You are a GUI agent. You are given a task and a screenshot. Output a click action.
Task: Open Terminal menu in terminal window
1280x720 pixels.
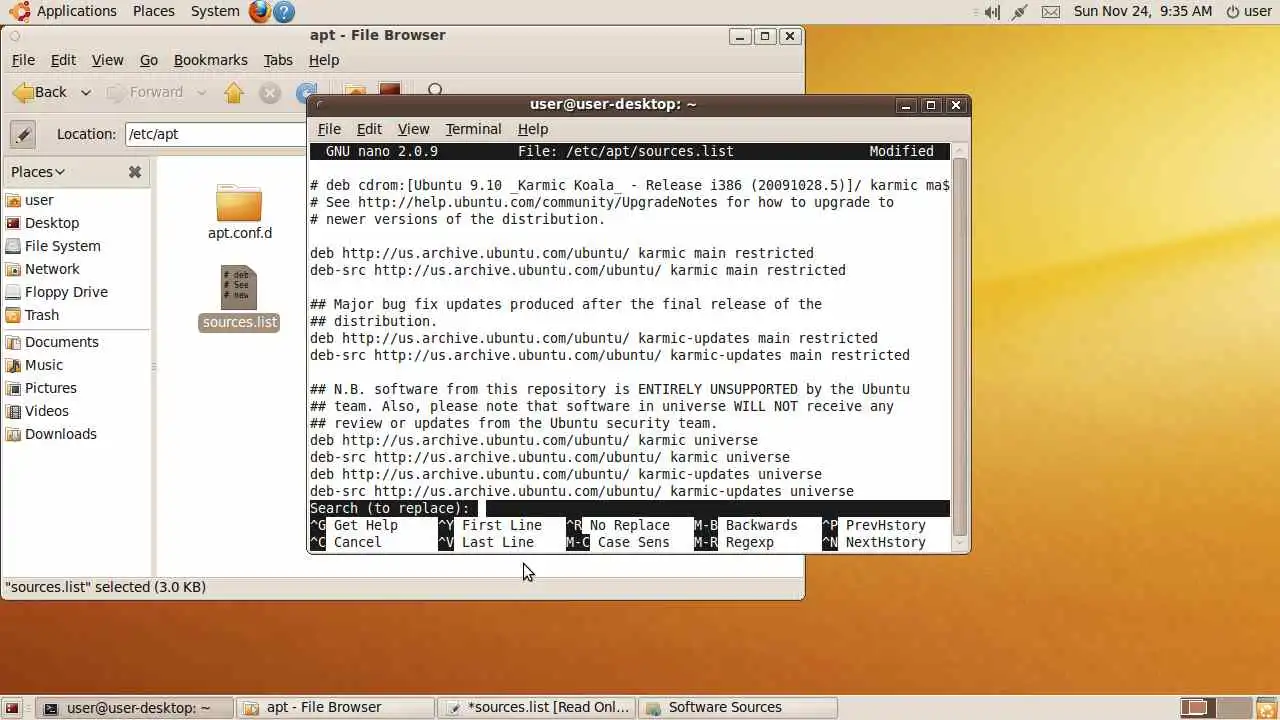[x=473, y=129]
